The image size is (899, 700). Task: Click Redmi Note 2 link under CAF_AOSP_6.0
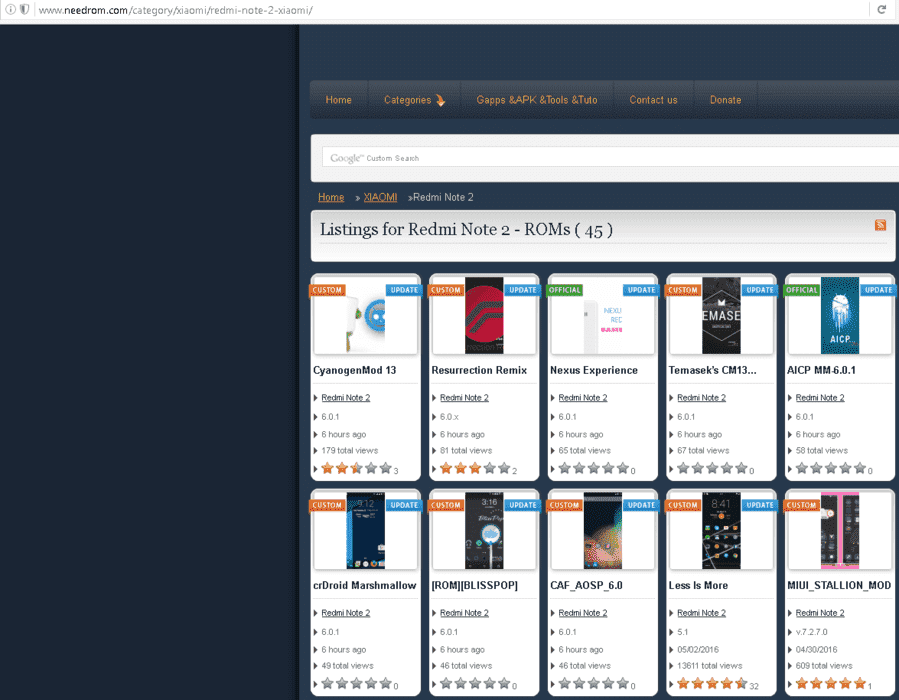pos(583,613)
